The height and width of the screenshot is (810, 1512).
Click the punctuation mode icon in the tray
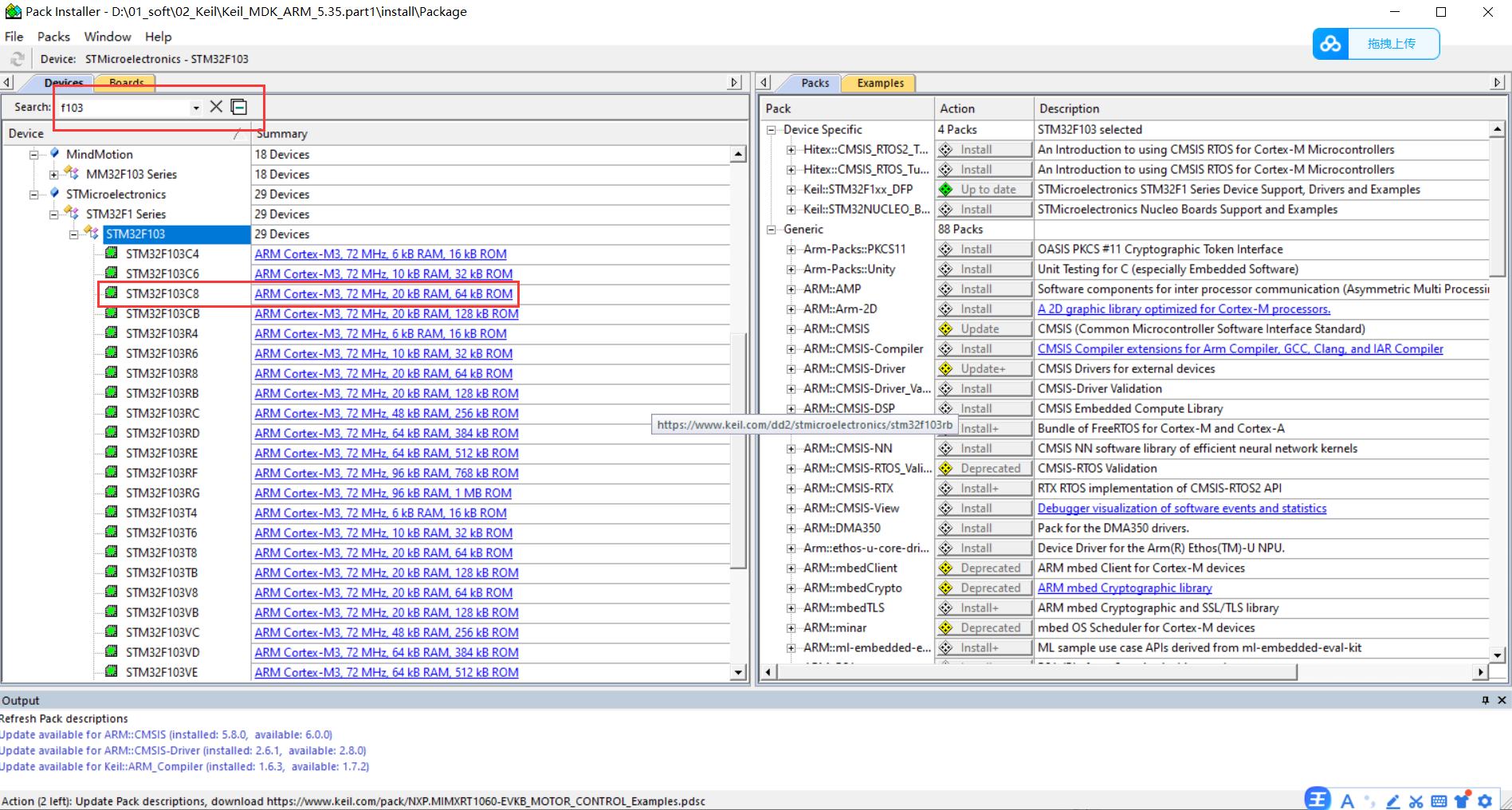1369,801
